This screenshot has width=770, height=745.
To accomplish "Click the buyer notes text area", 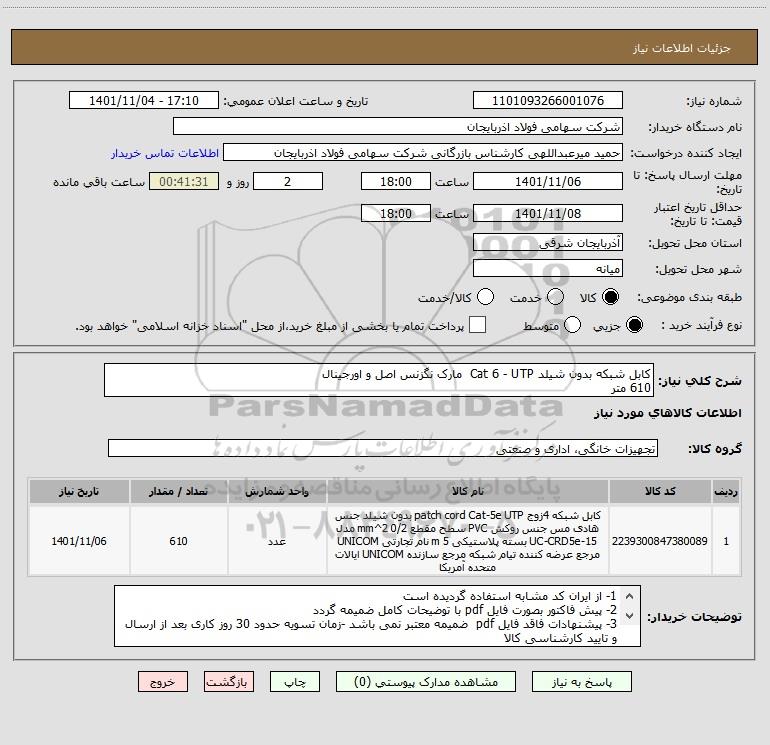I will pos(377,616).
